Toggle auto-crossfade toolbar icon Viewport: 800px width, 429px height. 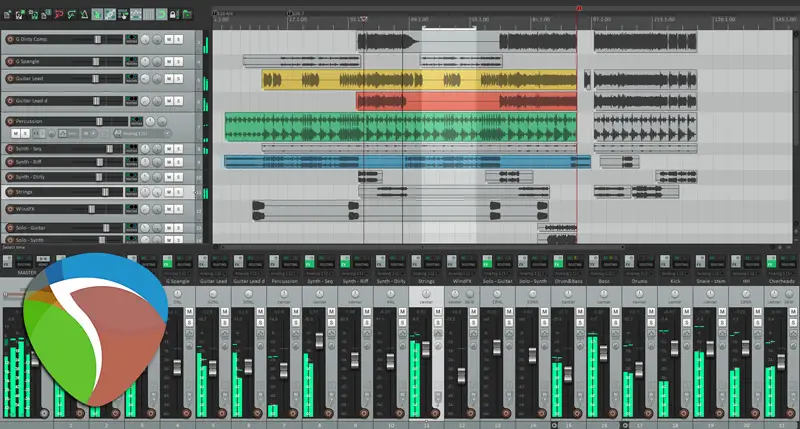tap(97, 14)
